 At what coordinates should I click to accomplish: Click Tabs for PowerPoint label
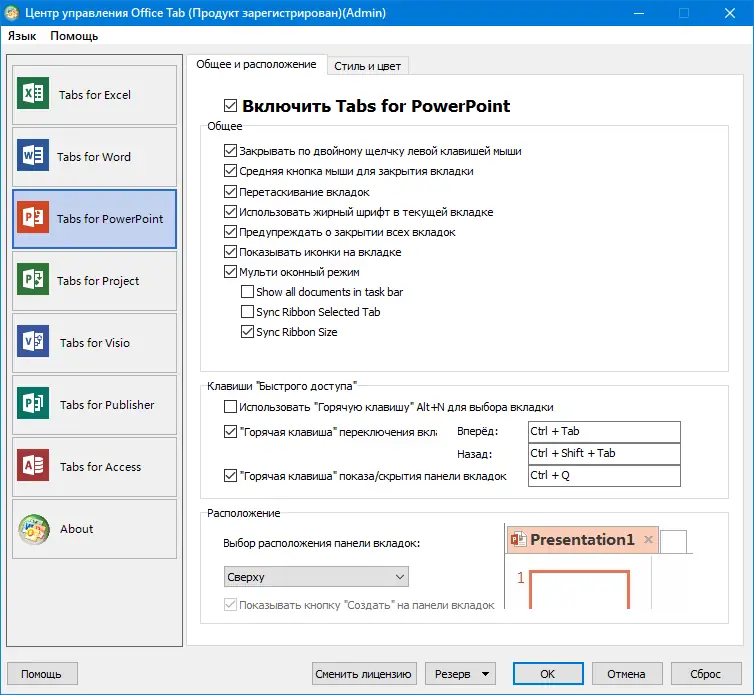110,219
